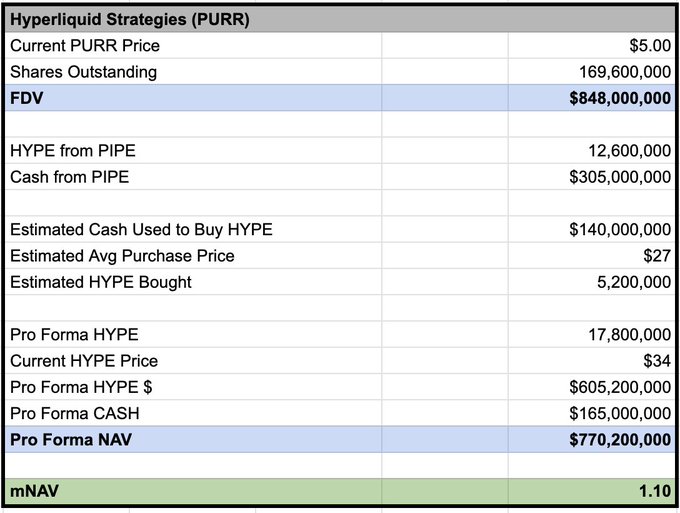
Task: Select the 12,600,000 HYPE value cell
Action: click(630, 151)
